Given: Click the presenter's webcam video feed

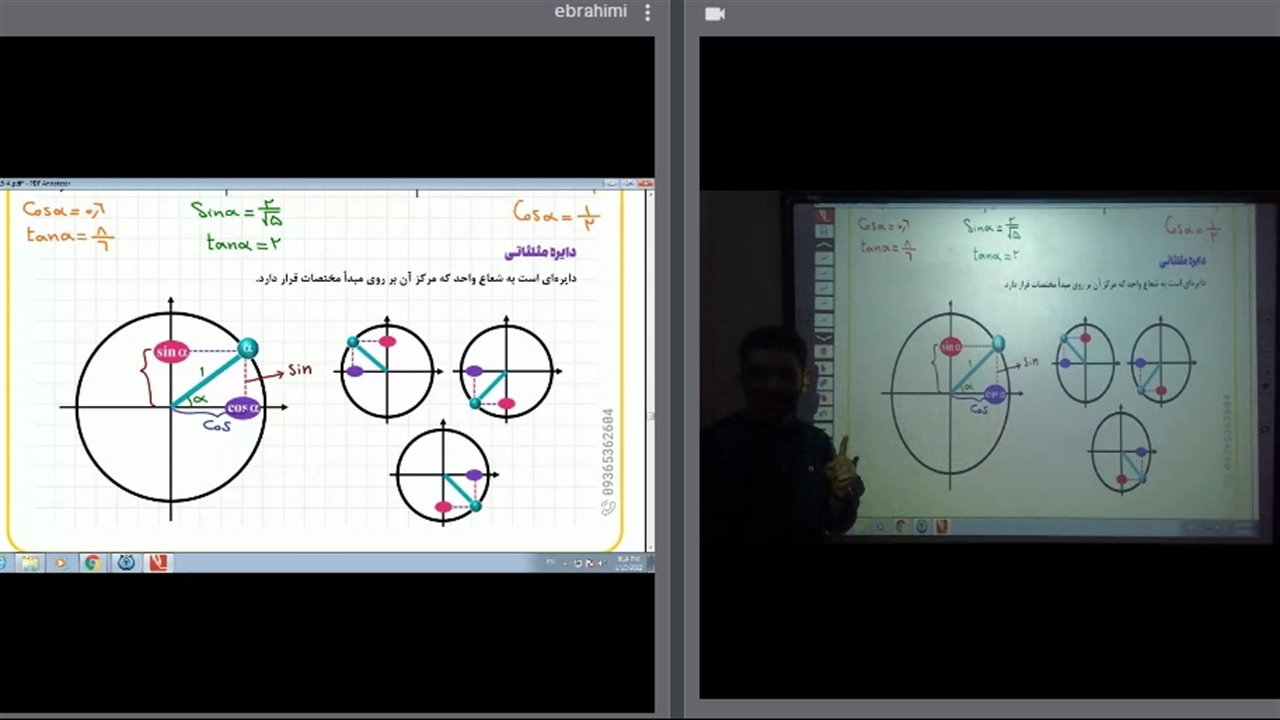Looking at the screenshot, I should [x=988, y=370].
